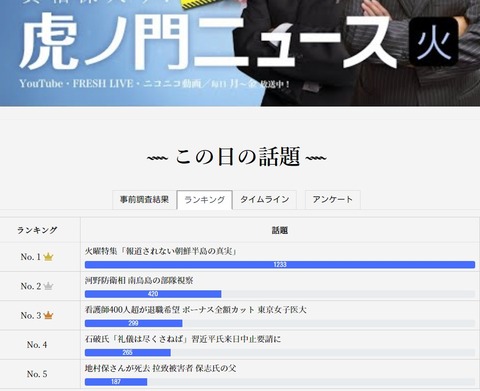
Task: Click the 1233 vote bar
Action: click(x=280, y=265)
